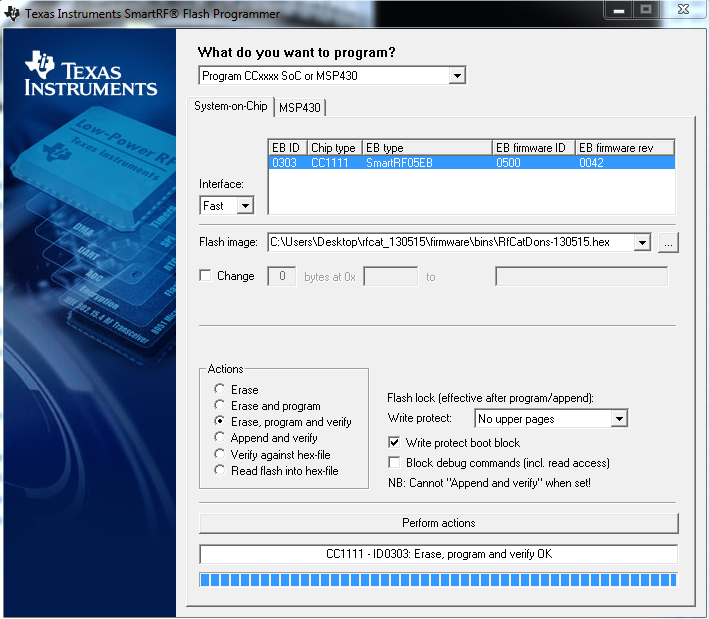Screen dimensions: 709x619
Task: Select the Erase radio button
Action: pos(219,390)
